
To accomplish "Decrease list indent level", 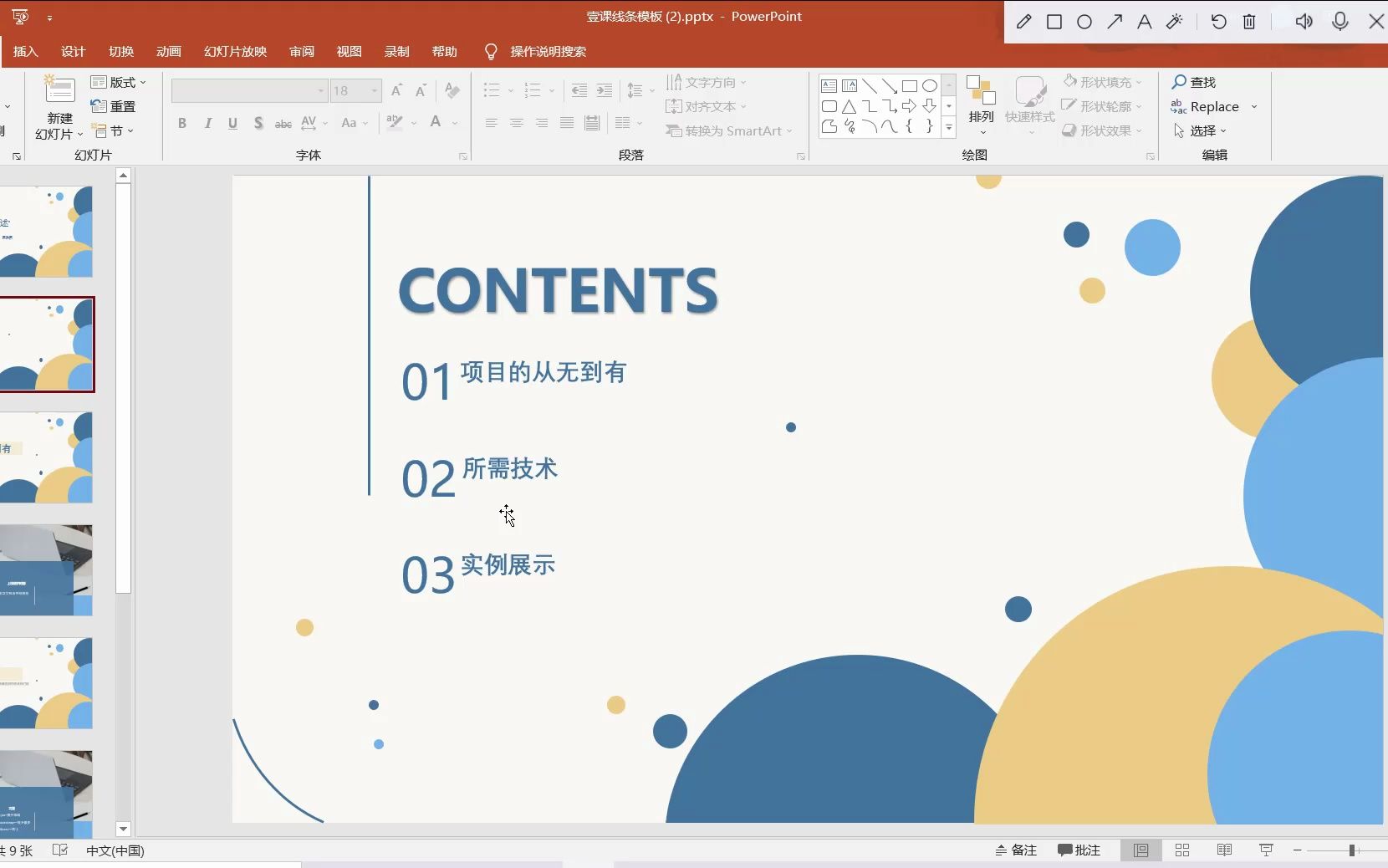I will [579, 90].
